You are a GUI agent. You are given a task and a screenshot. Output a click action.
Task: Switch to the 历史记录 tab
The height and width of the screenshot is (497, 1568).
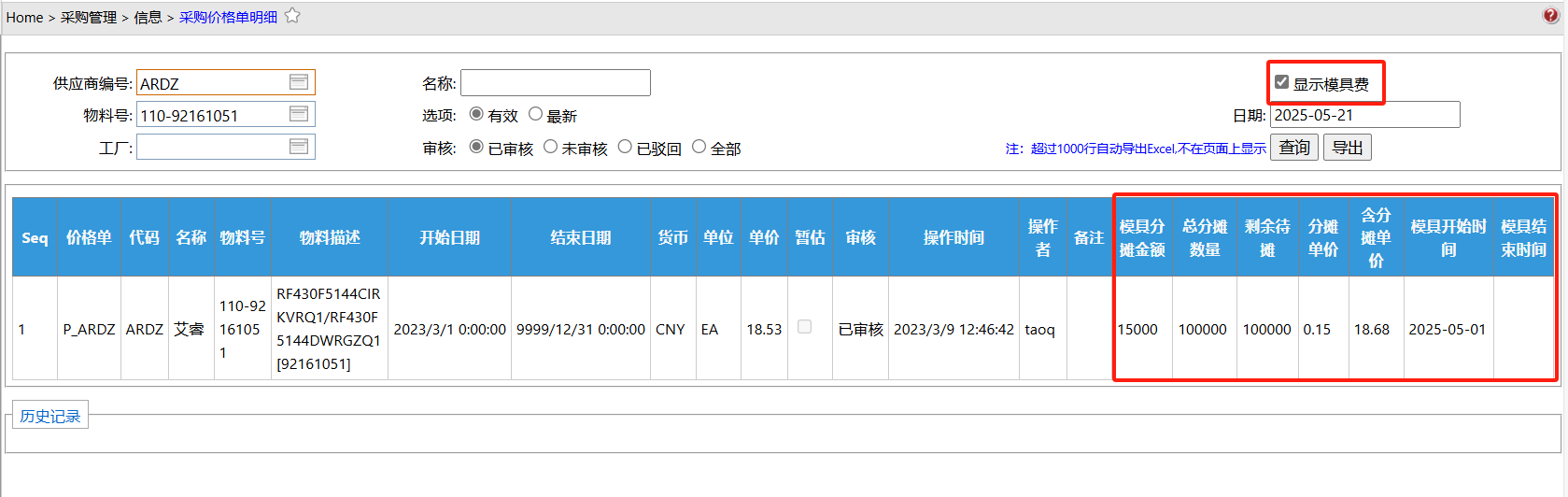point(50,416)
